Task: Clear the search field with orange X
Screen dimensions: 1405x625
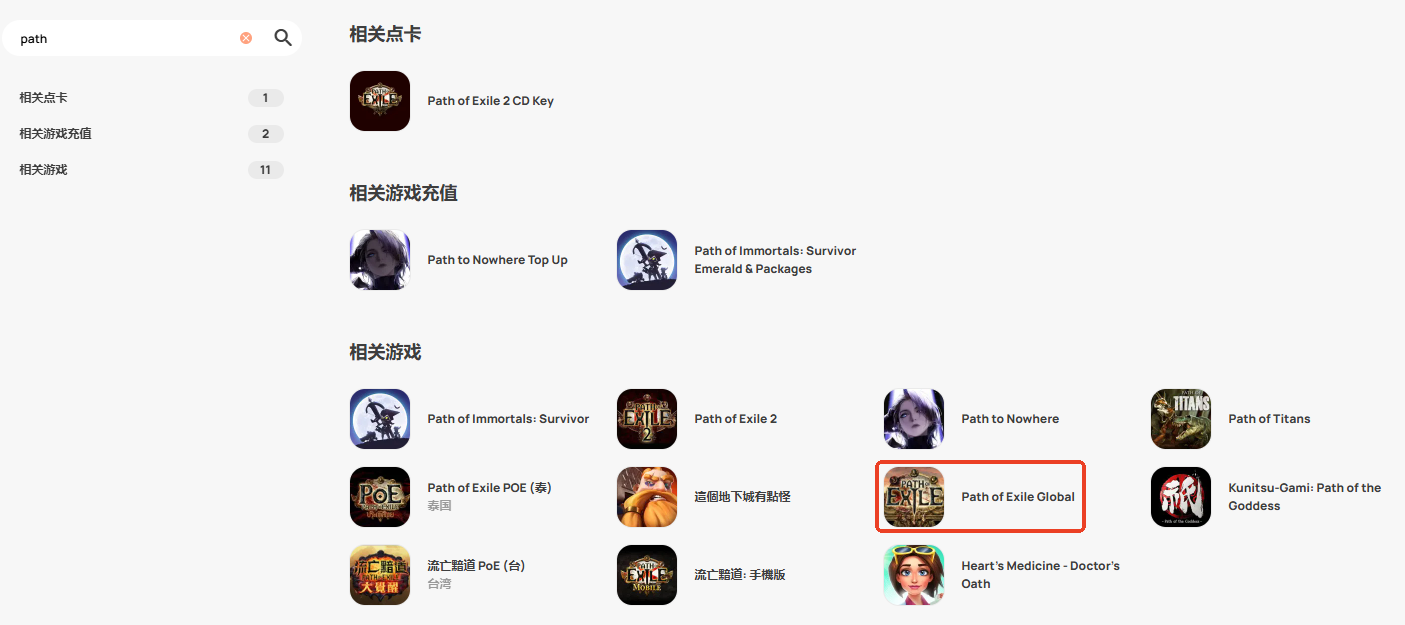Action: pyautogui.click(x=246, y=38)
